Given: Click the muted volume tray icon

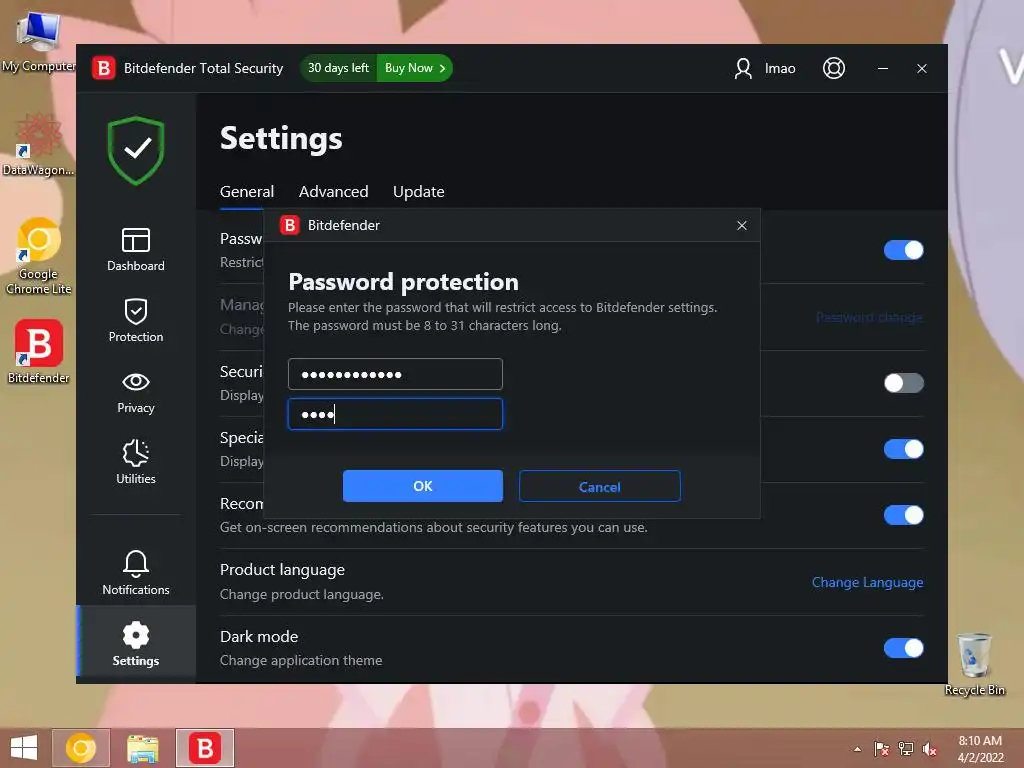Looking at the screenshot, I should 929,749.
